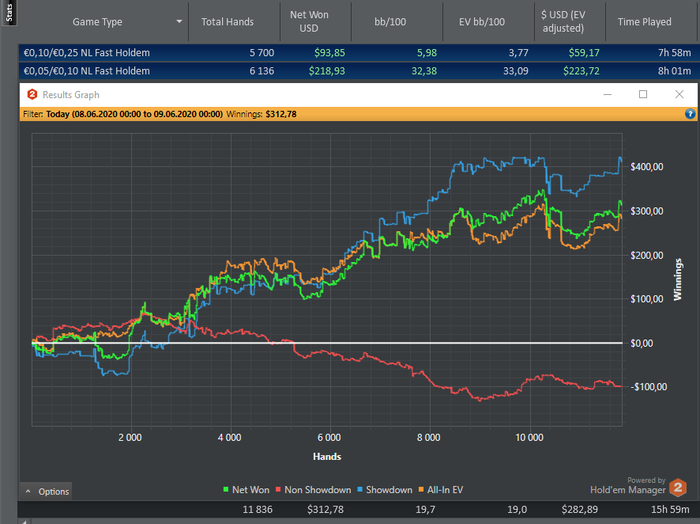Image resolution: width=700 pixels, height=524 pixels.
Task: Click the Hands x-axis title
Action: (x=327, y=457)
